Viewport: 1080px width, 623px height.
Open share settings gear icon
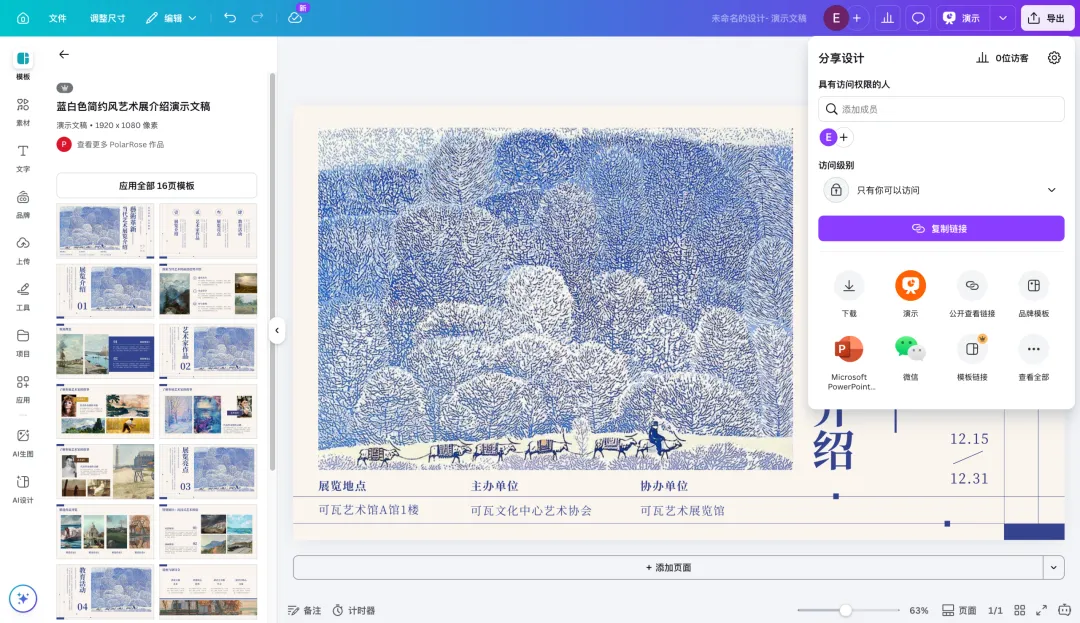[x=1054, y=58]
